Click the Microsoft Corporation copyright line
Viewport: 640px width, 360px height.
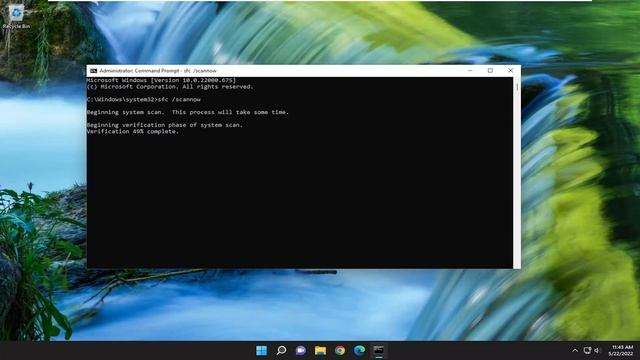170,87
